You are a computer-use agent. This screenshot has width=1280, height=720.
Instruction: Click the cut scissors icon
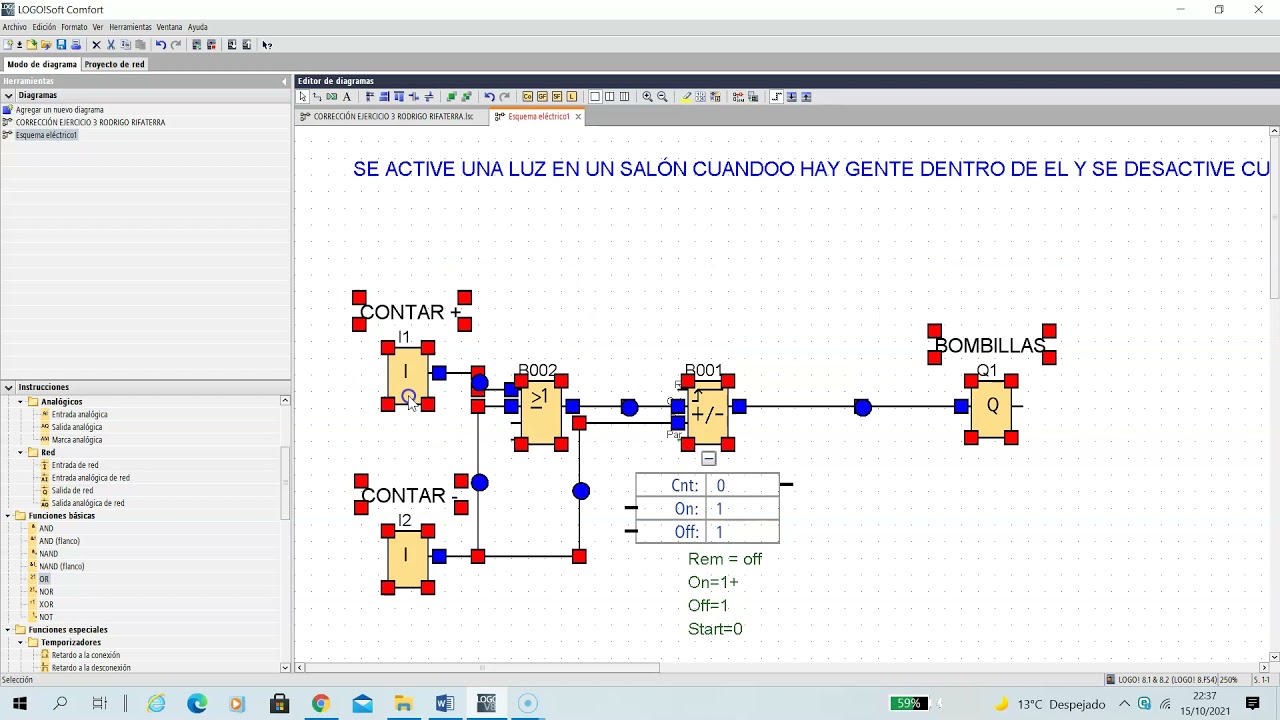click(111, 45)
